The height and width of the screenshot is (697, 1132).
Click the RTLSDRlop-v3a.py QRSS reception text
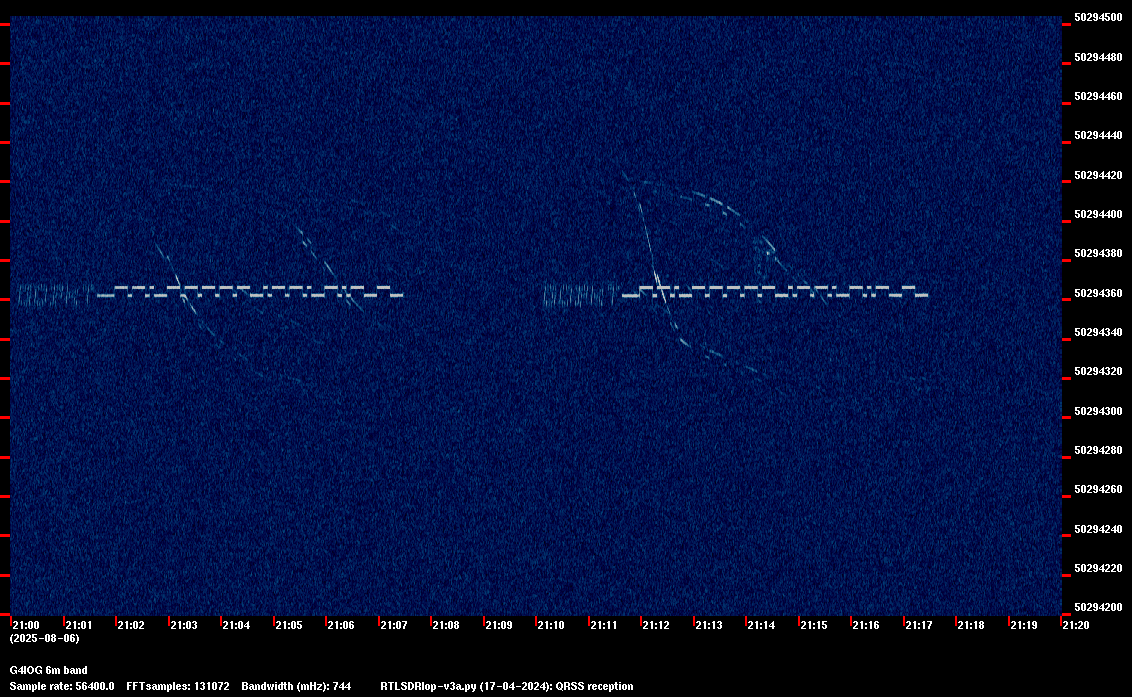[x=507, y=686]
